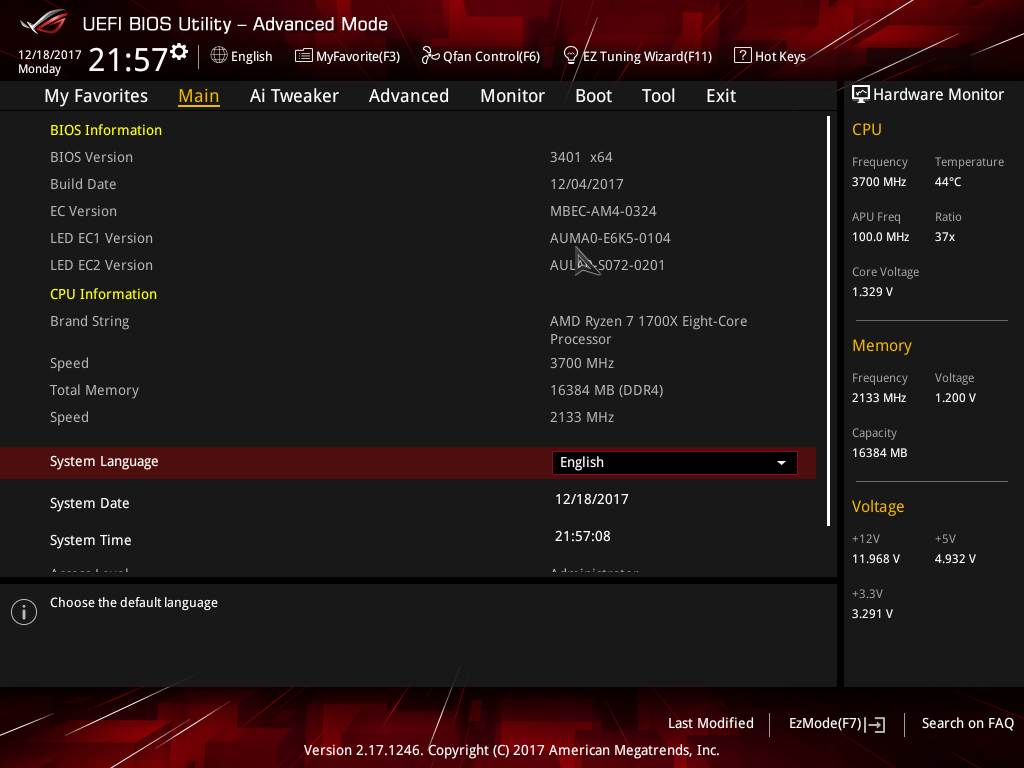Click the BIOS Version row label
This screenshot has height=768, width=1024.
(x=91, y=157)
